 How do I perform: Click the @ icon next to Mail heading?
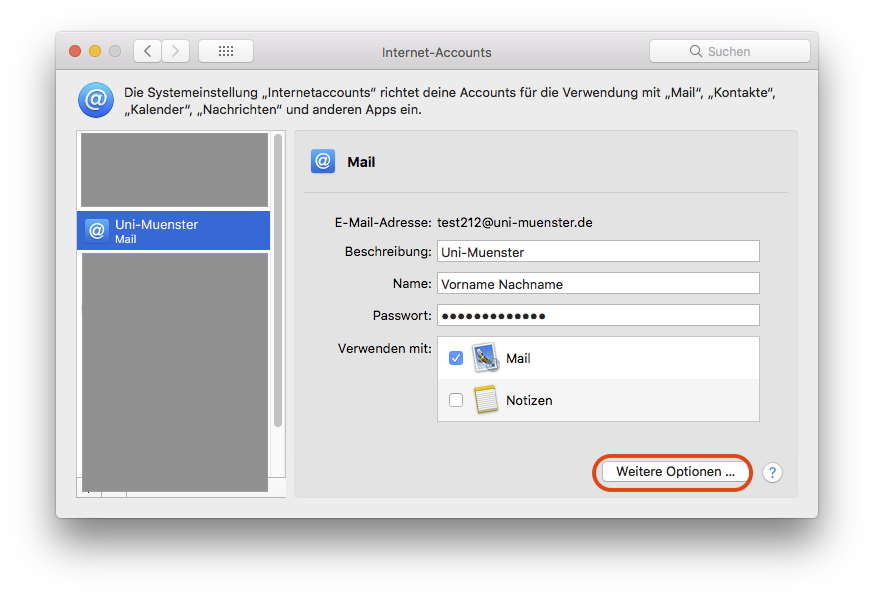[x=323, y=161]
